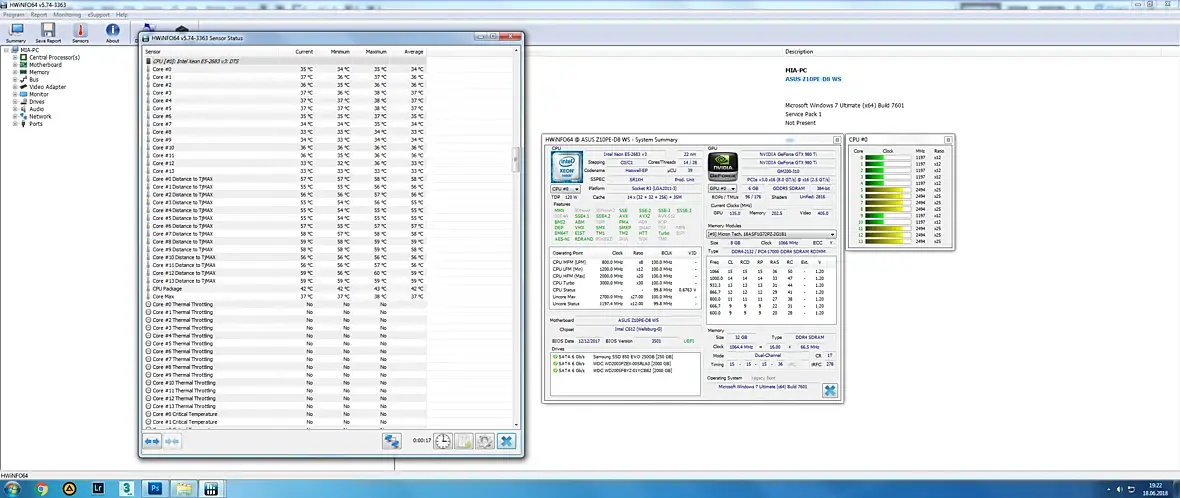This screenshot has height=498, width=1180.
Task: Open Photoshop from the taskbar
Action: pyautogui.click(x=156, y=488)
